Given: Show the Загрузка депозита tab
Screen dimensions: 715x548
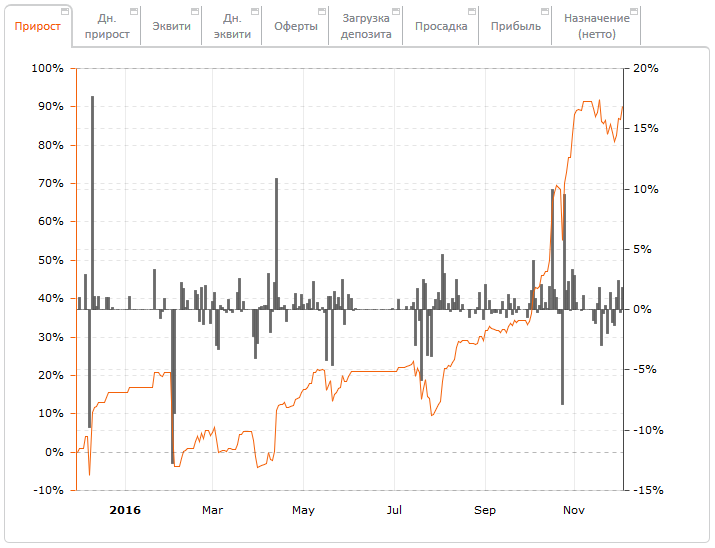Looking at the screenshot, I should coord(366,27).
